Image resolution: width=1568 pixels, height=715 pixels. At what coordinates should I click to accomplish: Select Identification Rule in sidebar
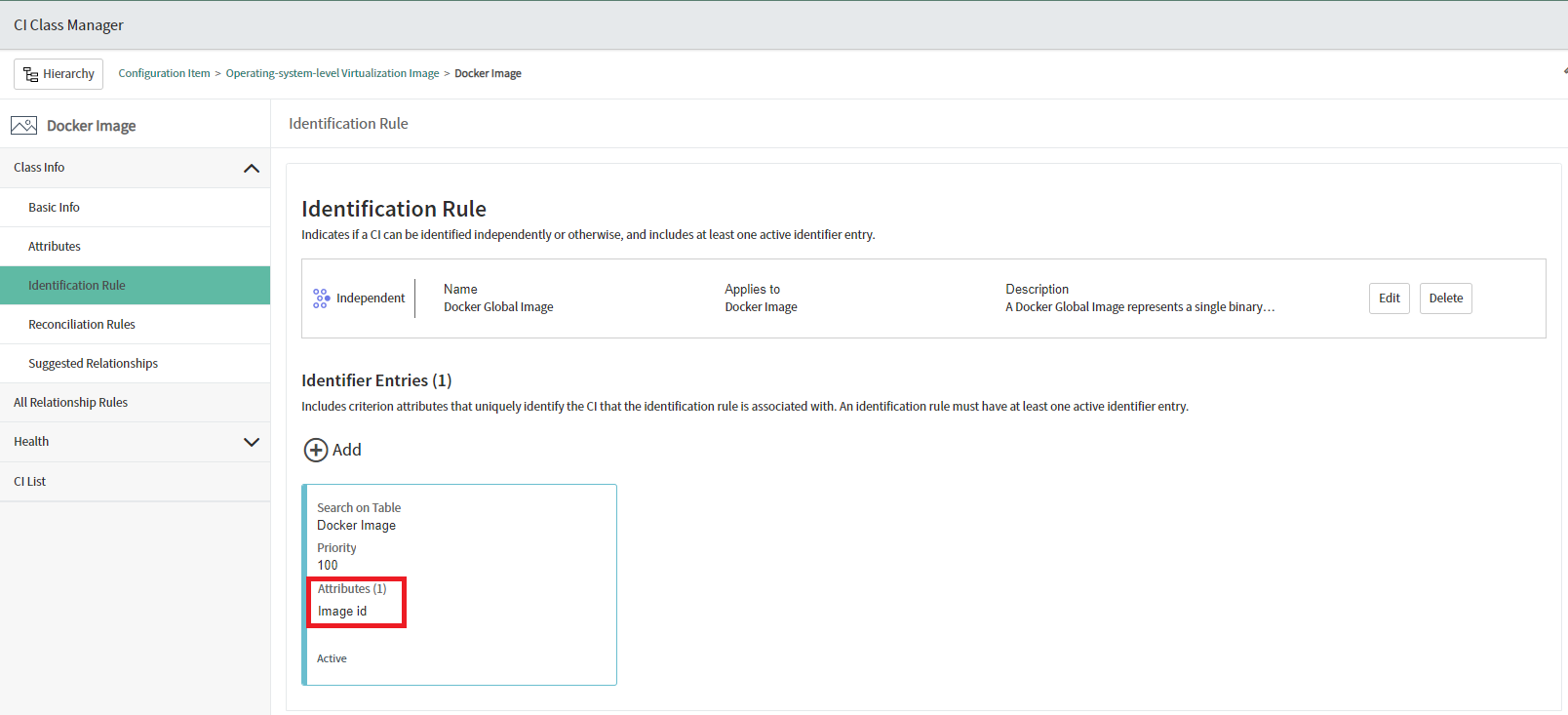point(77,286)
